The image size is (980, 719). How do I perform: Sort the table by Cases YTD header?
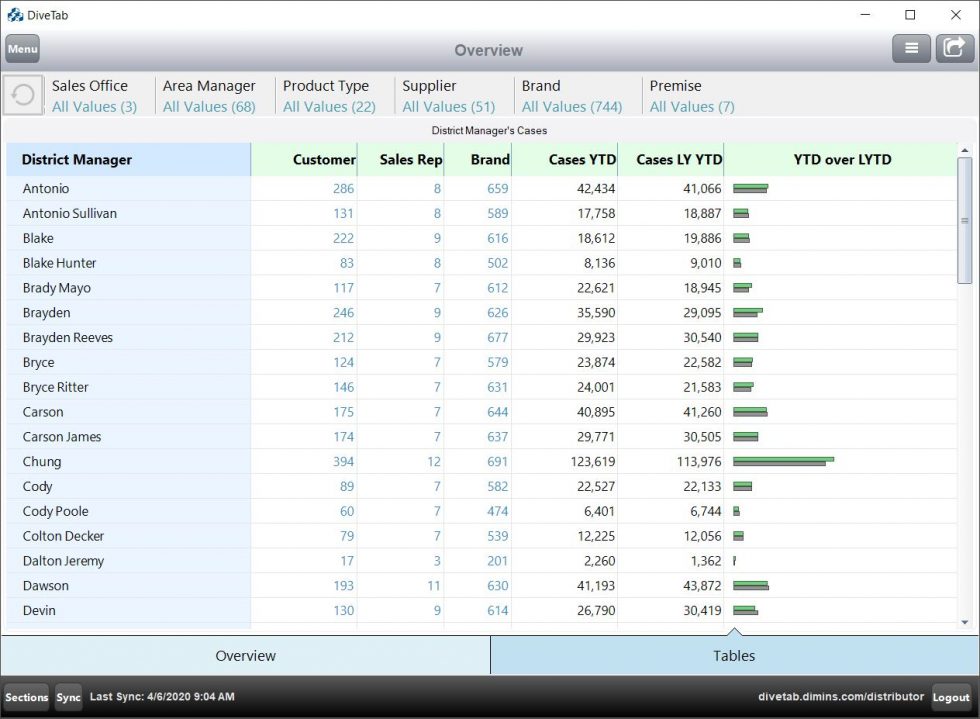(581, 159)
